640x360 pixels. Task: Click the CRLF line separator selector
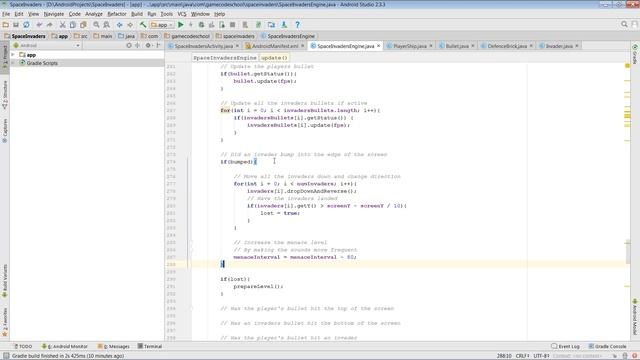[x=522, y=356]
